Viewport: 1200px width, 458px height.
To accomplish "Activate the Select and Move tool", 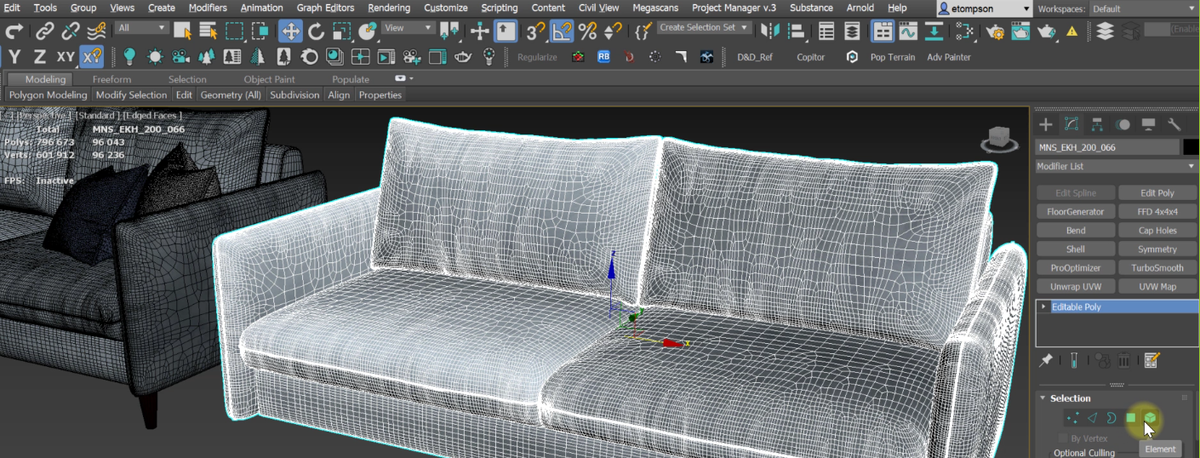I will (x=290, y=31).
